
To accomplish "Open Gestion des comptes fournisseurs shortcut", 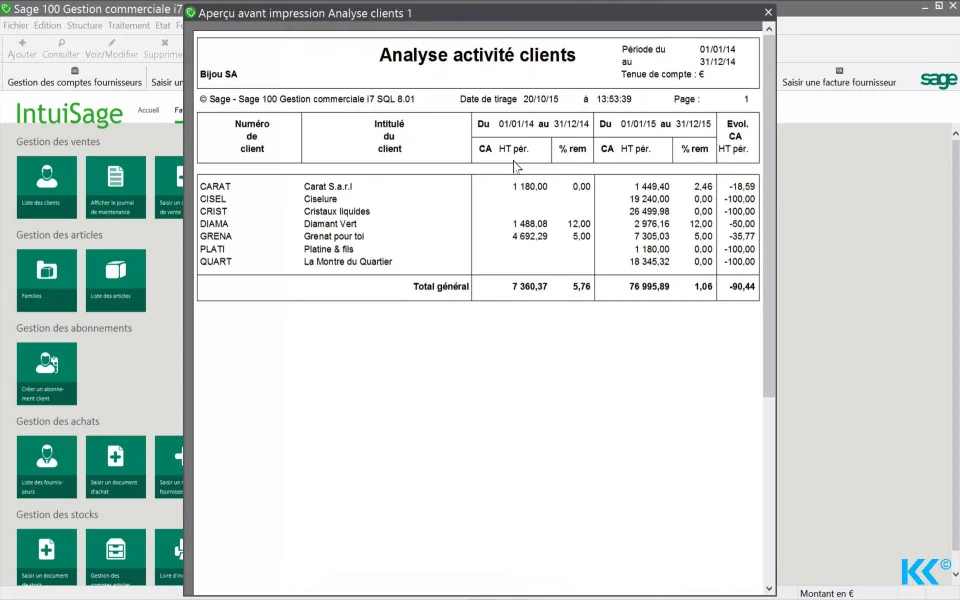I will 75,78.
